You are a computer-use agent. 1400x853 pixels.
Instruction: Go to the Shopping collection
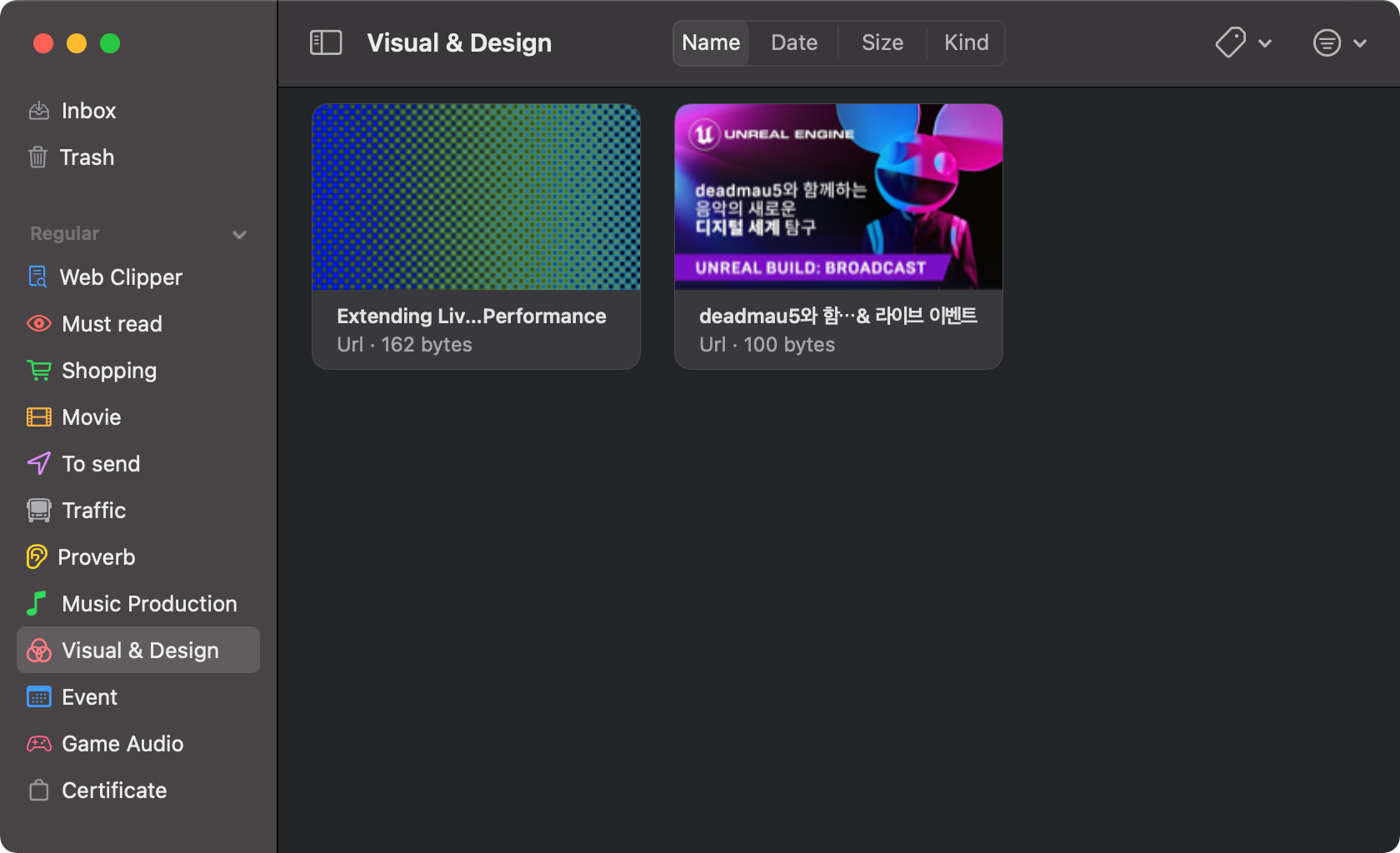[138, 371]
